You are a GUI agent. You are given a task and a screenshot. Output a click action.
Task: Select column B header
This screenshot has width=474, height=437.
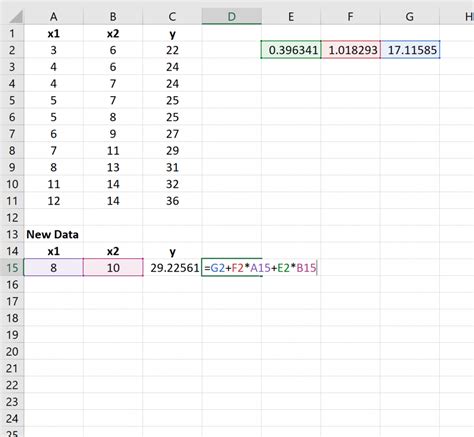[x=113, y=17]
